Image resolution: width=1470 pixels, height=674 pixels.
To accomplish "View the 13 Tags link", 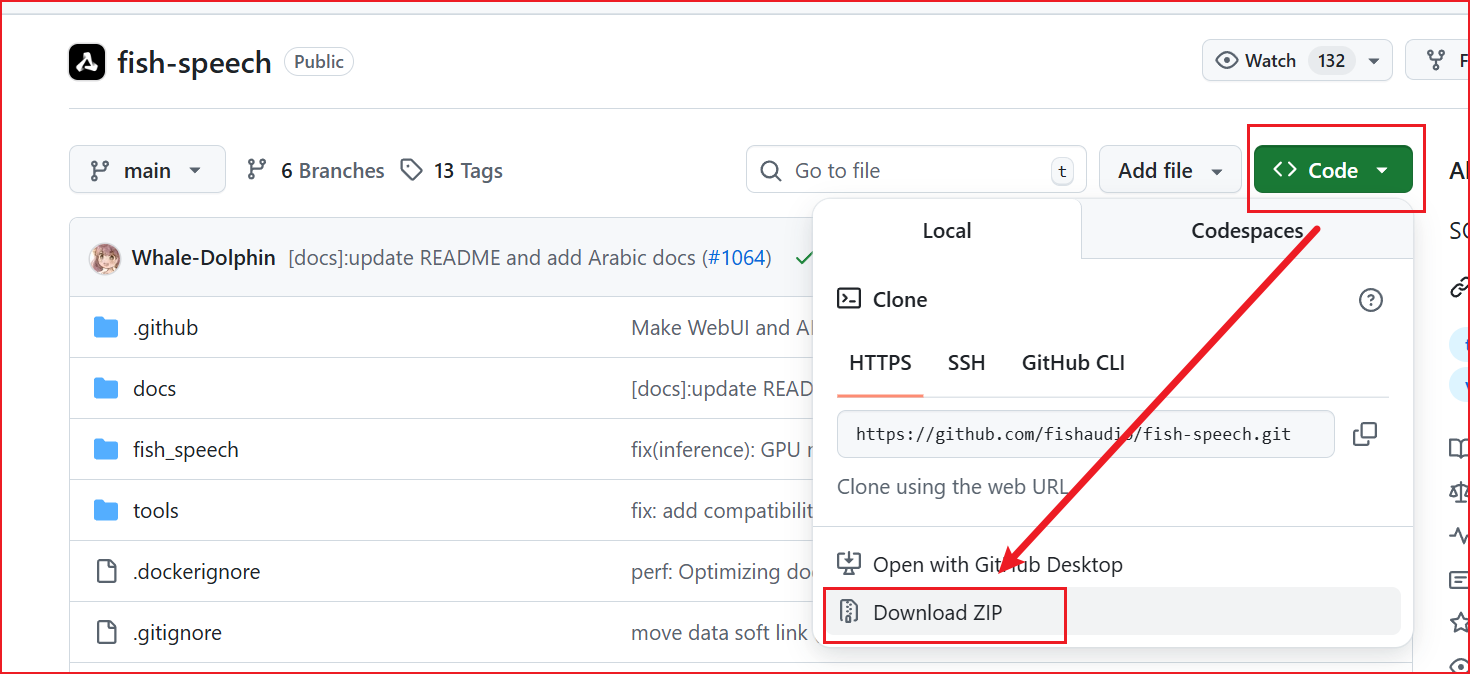I will pos(451,171).
